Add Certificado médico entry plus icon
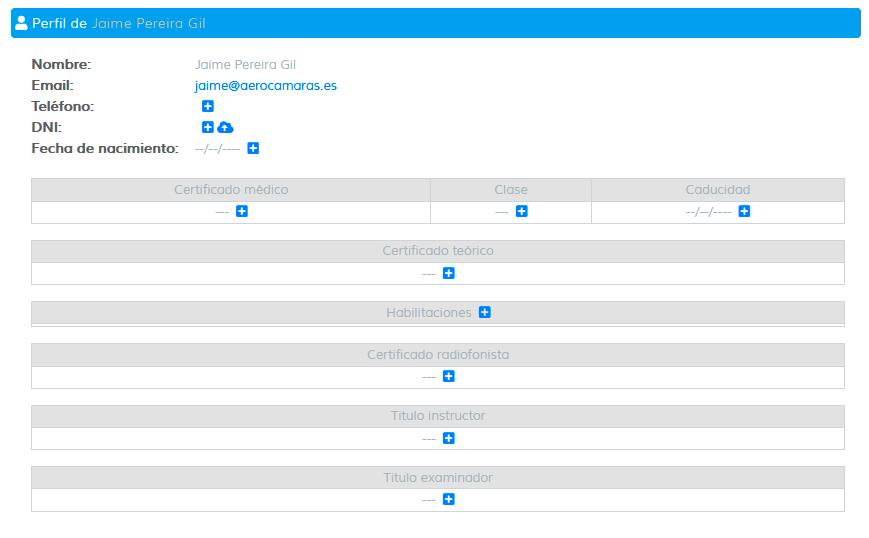Image resolution: width=869 pixels, height=538 pixels. click(242, 212)
